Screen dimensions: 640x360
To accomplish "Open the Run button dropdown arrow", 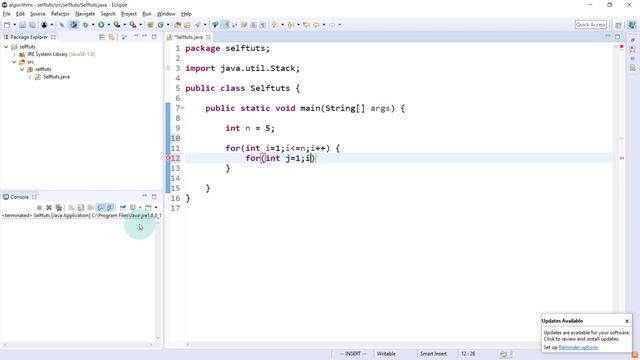I will tap(109, 25).
